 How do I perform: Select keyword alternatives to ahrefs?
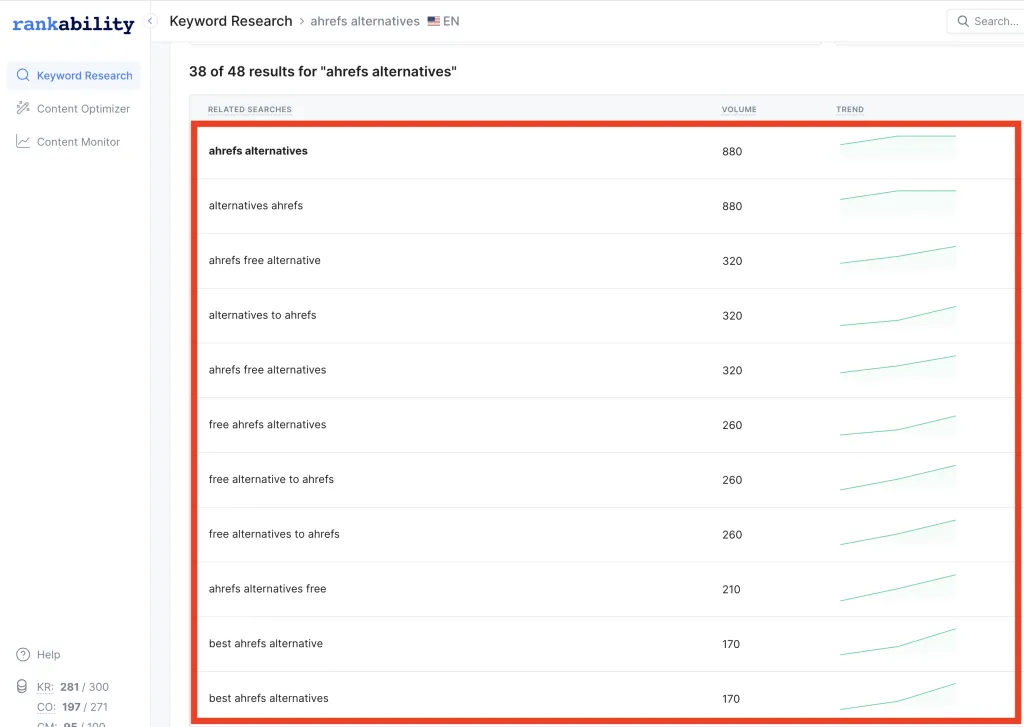click(x=262, y=315)
